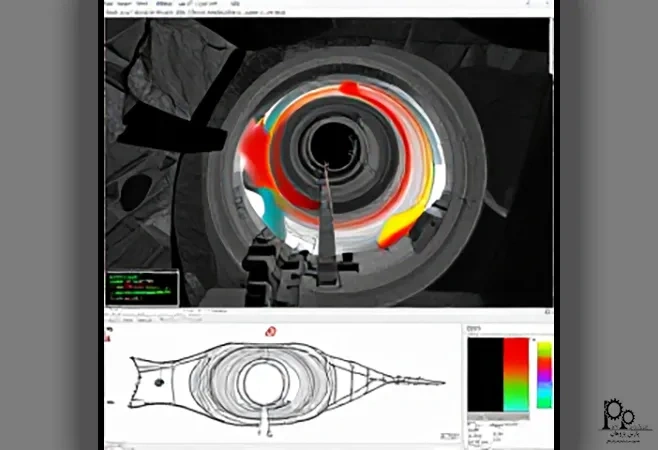Viewport: 658px width, 450px height.
Task: Click the red circular icon above the wireframe drawing
Action: [271, 332]
